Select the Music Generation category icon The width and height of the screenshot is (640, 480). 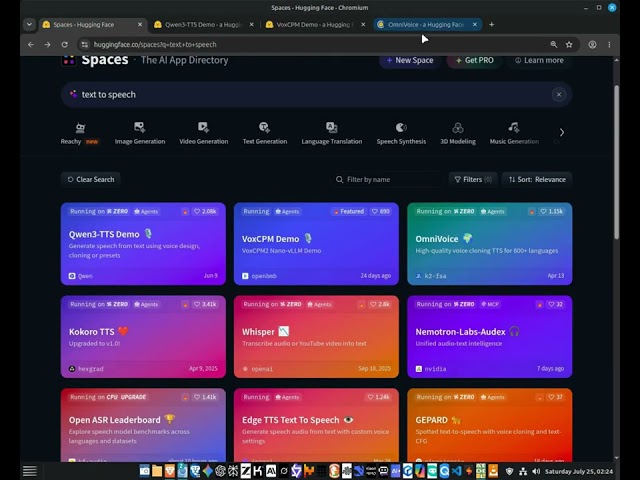click(514, 127)
